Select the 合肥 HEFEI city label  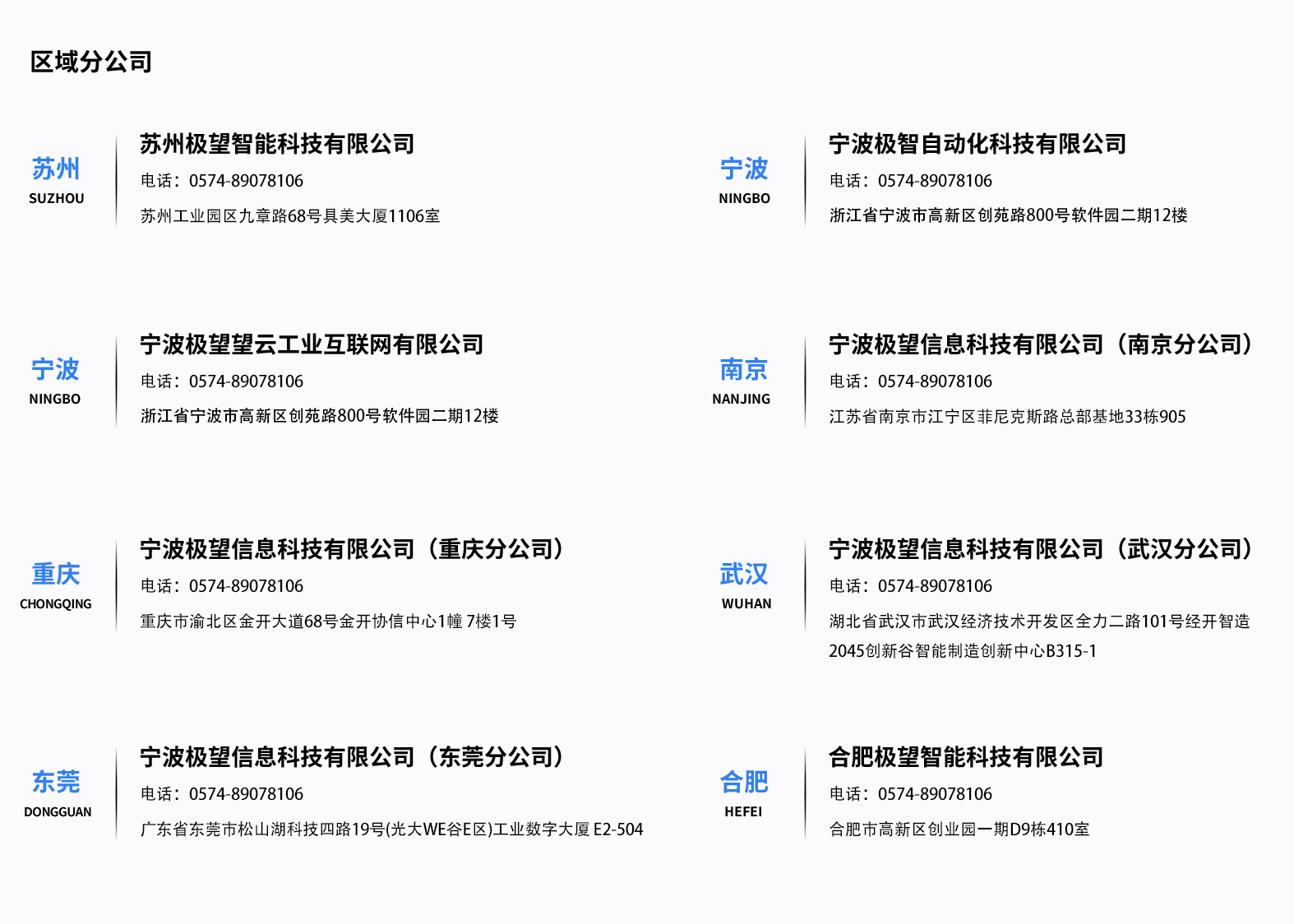click(744, 792)
